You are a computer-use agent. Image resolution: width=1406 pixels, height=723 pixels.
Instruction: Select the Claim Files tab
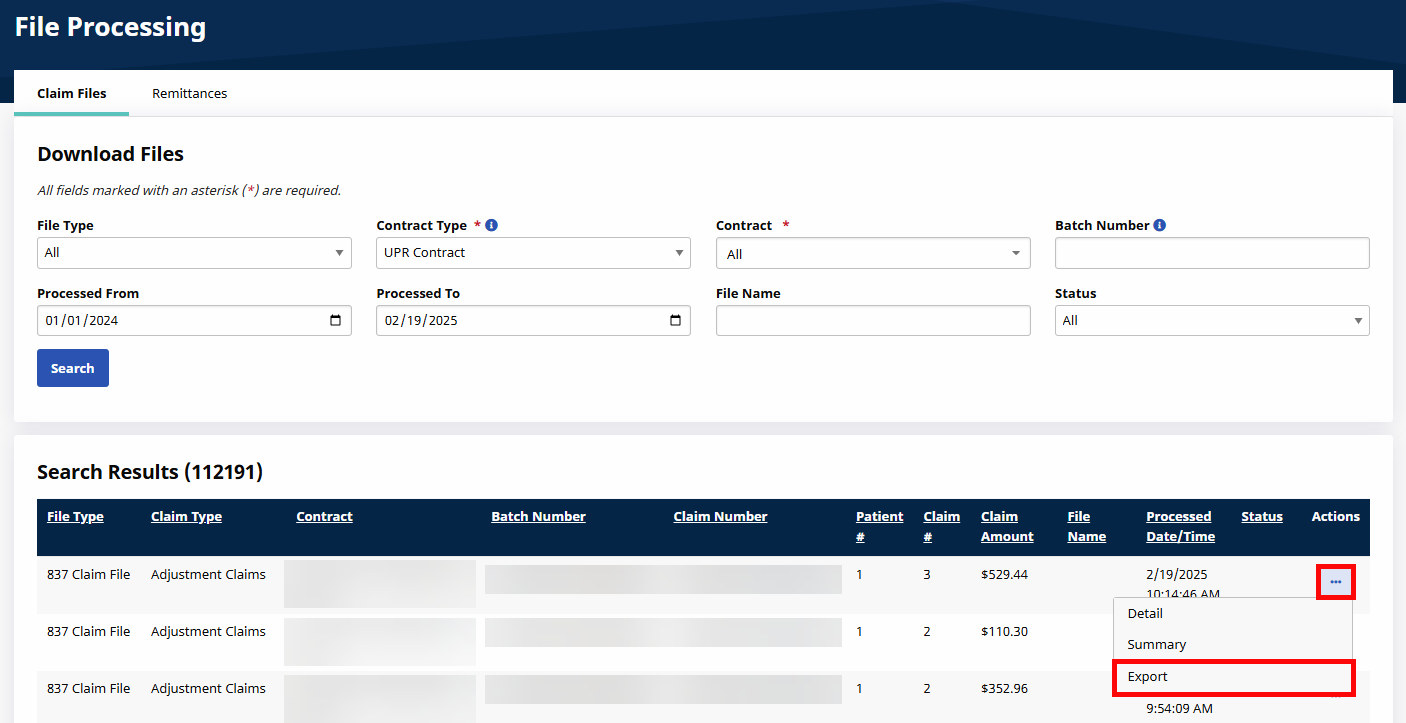(x=71, y=93)
